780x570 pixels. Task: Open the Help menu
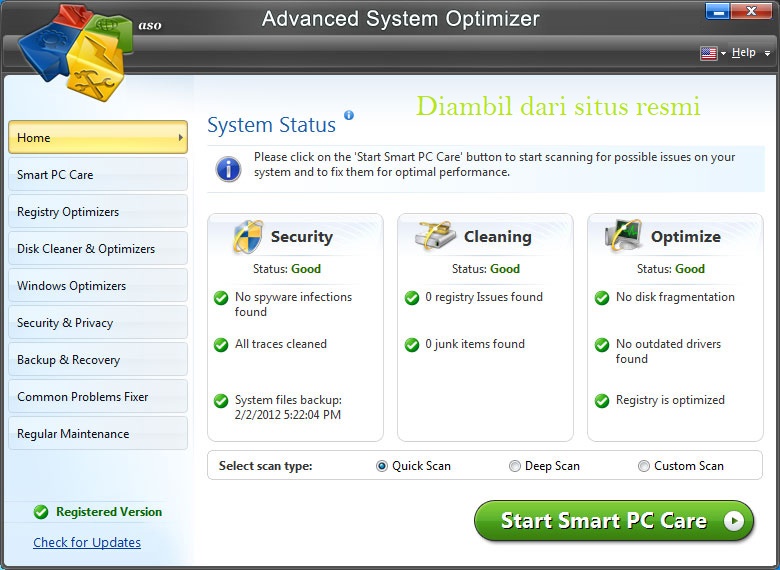(743, 52)
